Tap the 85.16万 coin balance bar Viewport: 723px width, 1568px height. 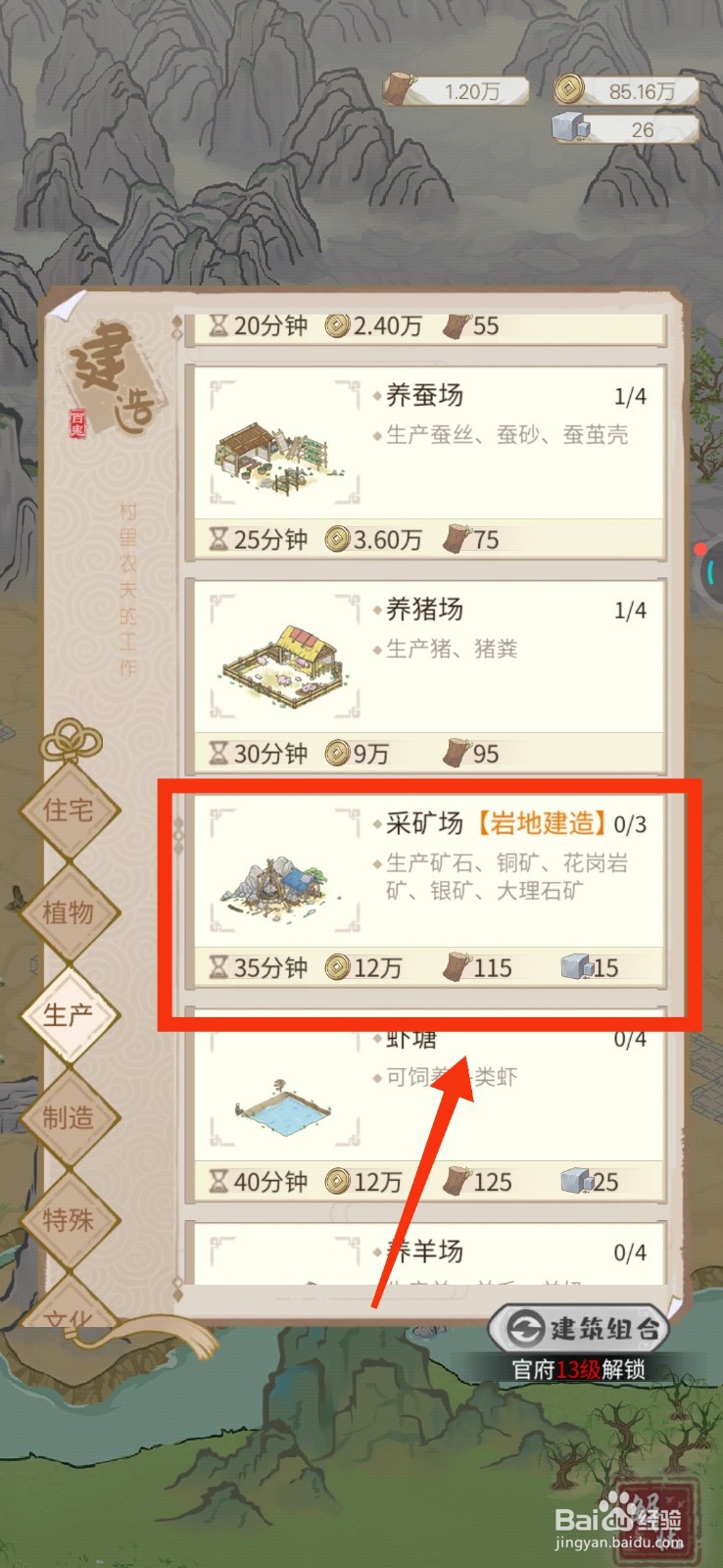[627, 91]
